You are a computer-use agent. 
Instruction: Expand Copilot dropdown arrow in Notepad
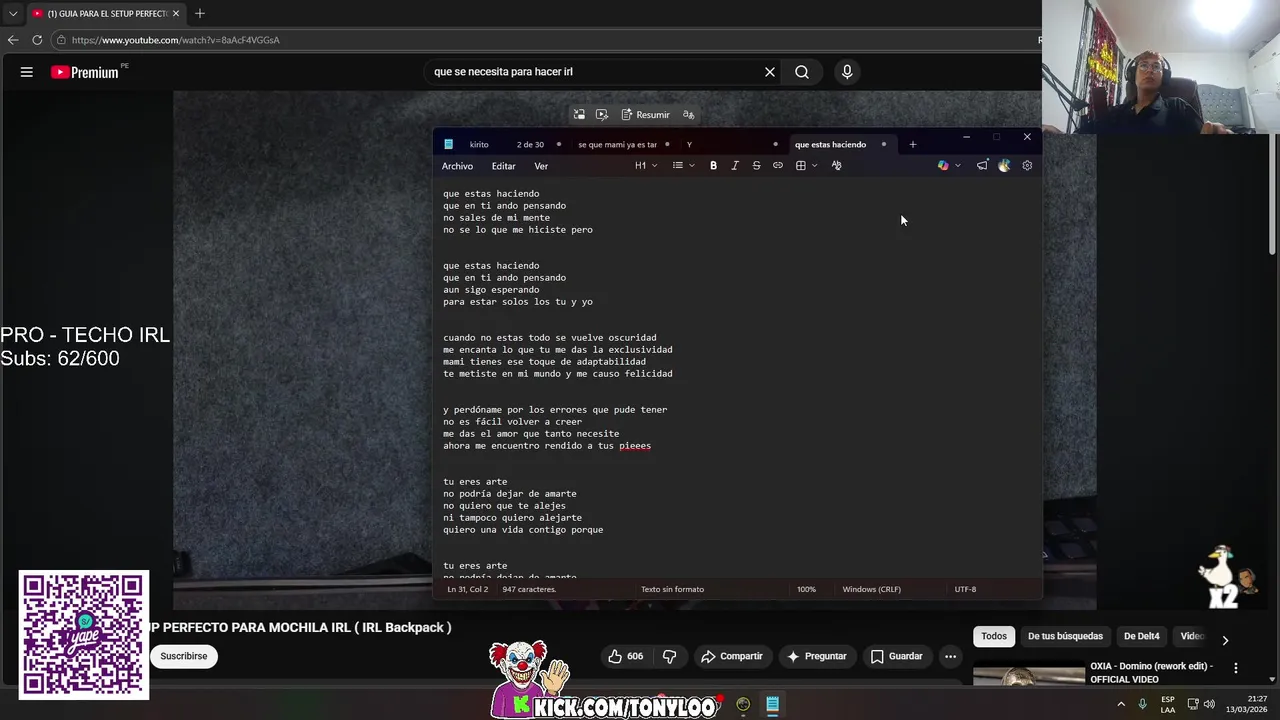tap(958, 166)
